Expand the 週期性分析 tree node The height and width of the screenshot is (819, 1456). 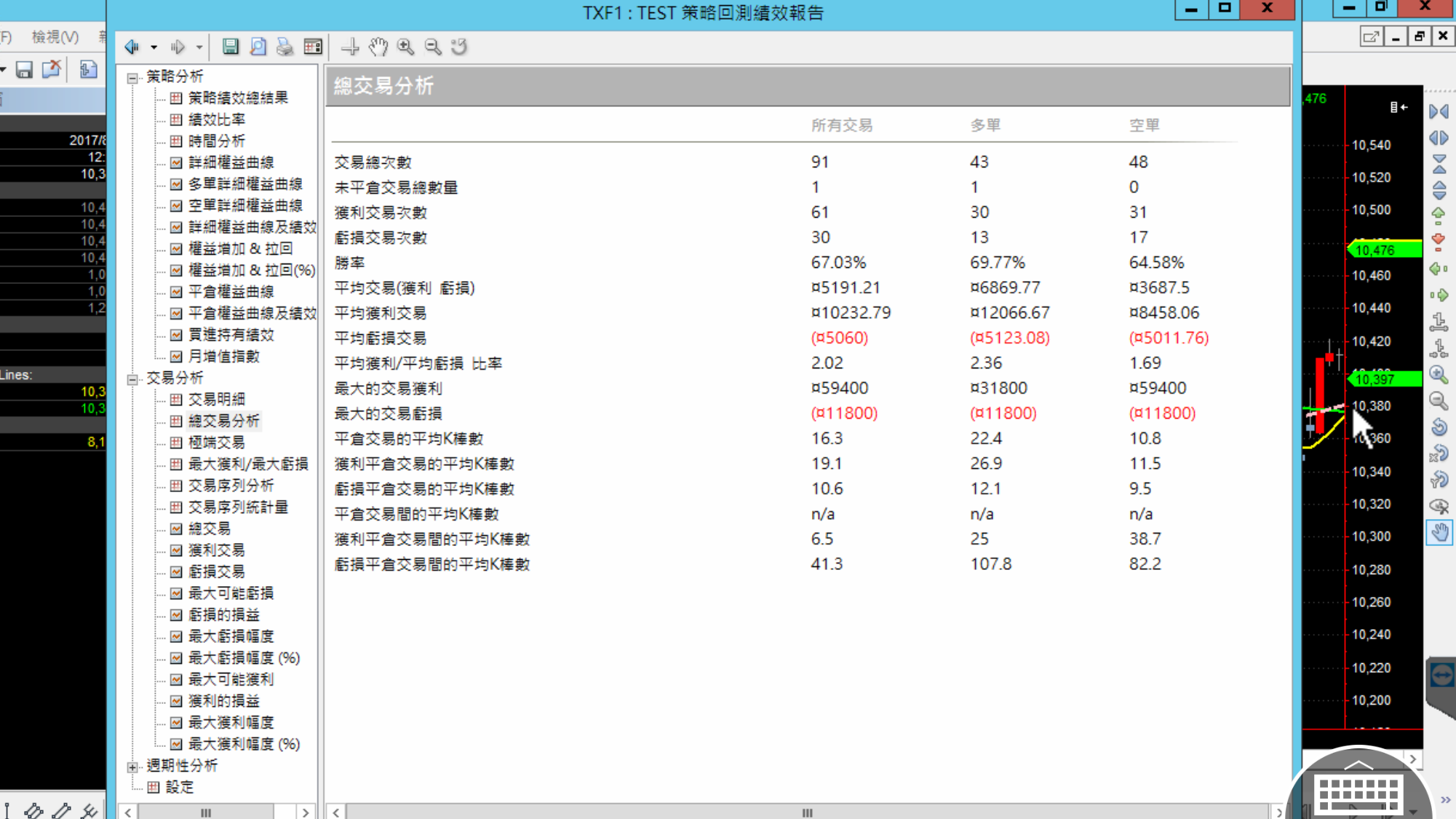132,767
